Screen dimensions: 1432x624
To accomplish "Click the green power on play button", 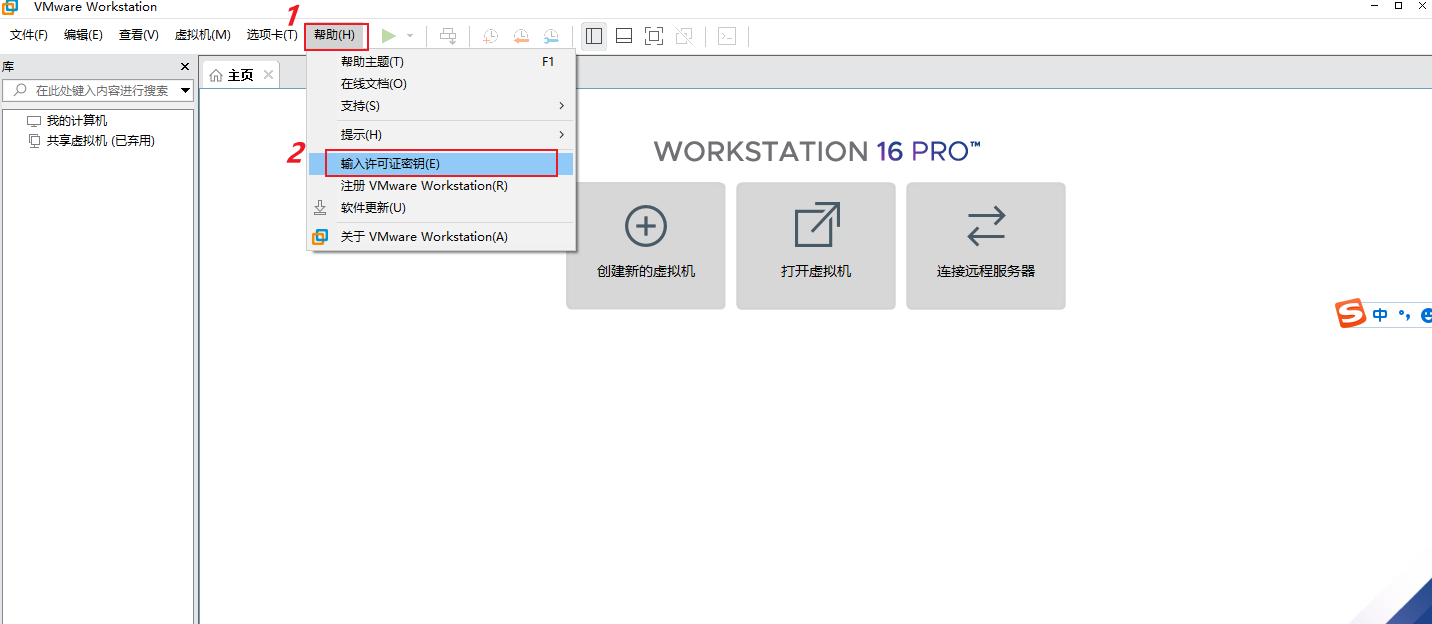I will tap(388, 36).
